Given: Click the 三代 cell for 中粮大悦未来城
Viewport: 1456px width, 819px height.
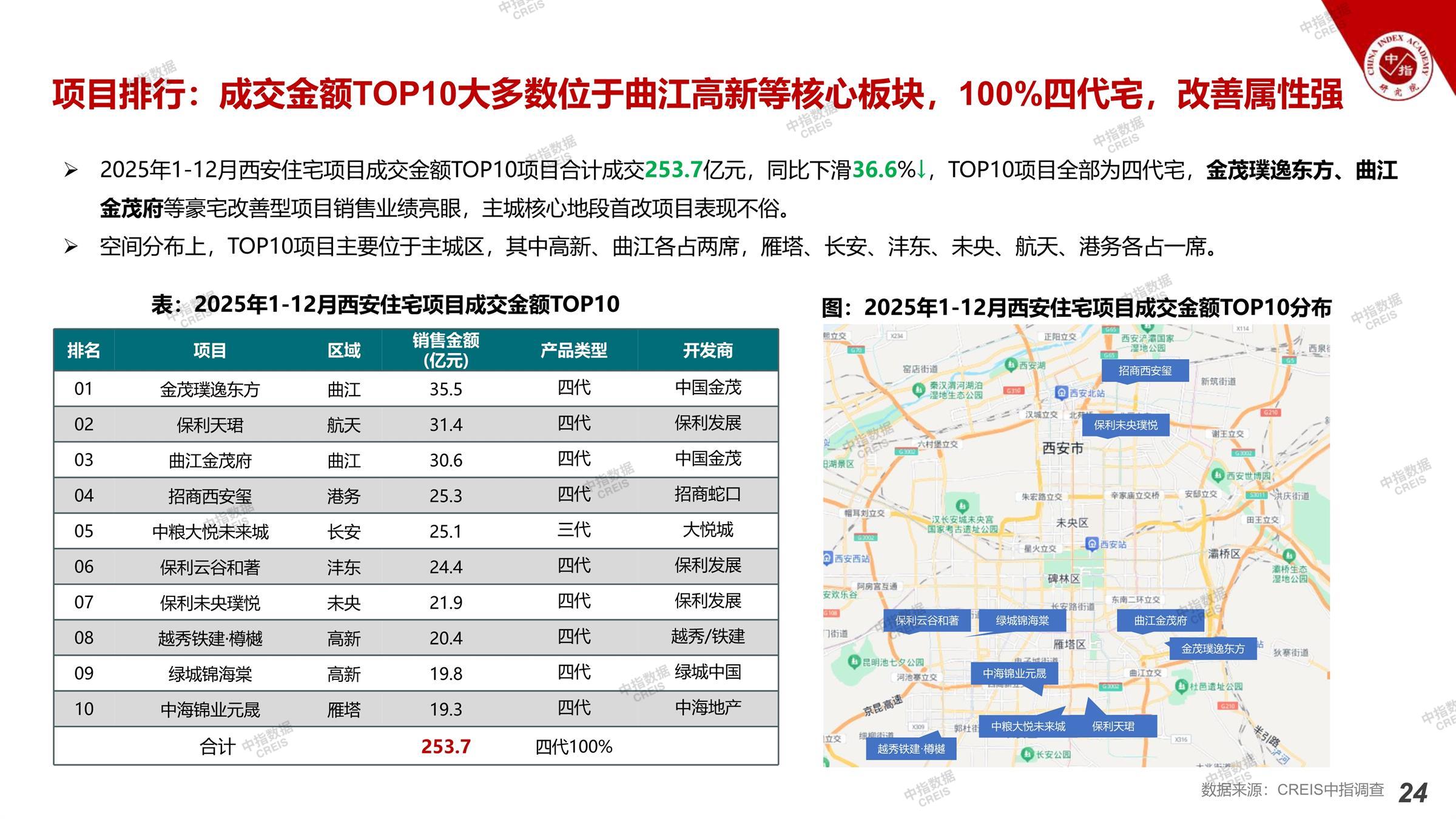Looking at the screenshot, I should (x=573, y=530).
